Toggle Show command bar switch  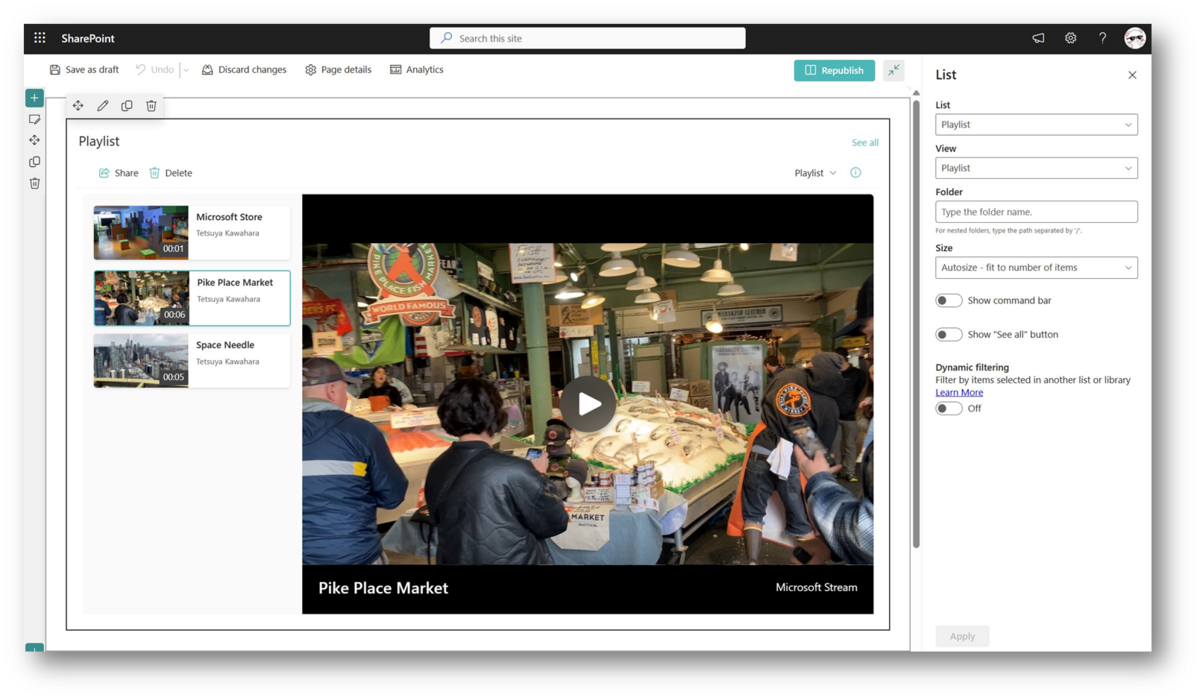(x=948, y=300)
